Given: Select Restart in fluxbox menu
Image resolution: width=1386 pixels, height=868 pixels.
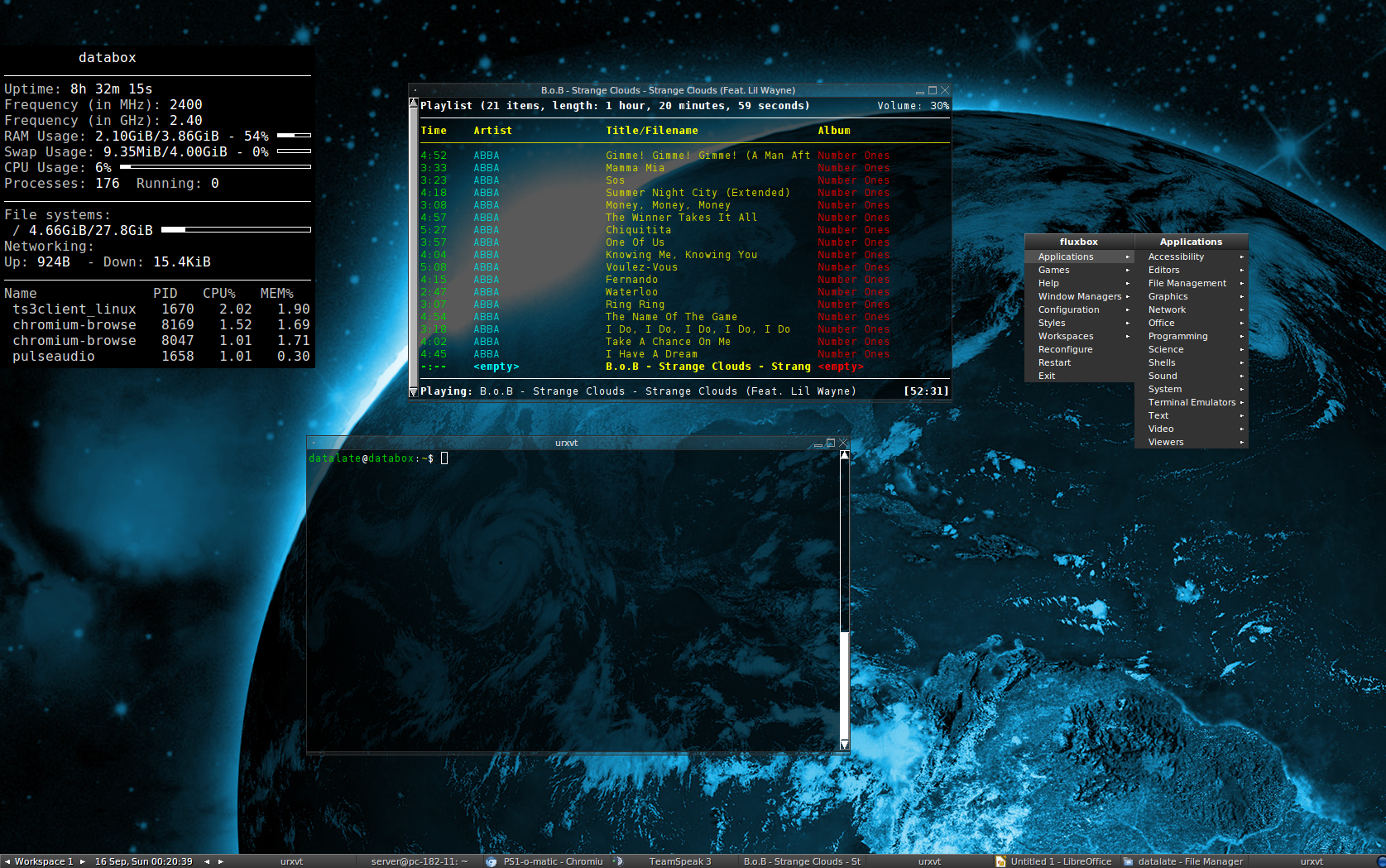Looking at the screenshot, I should point(1079,362).
